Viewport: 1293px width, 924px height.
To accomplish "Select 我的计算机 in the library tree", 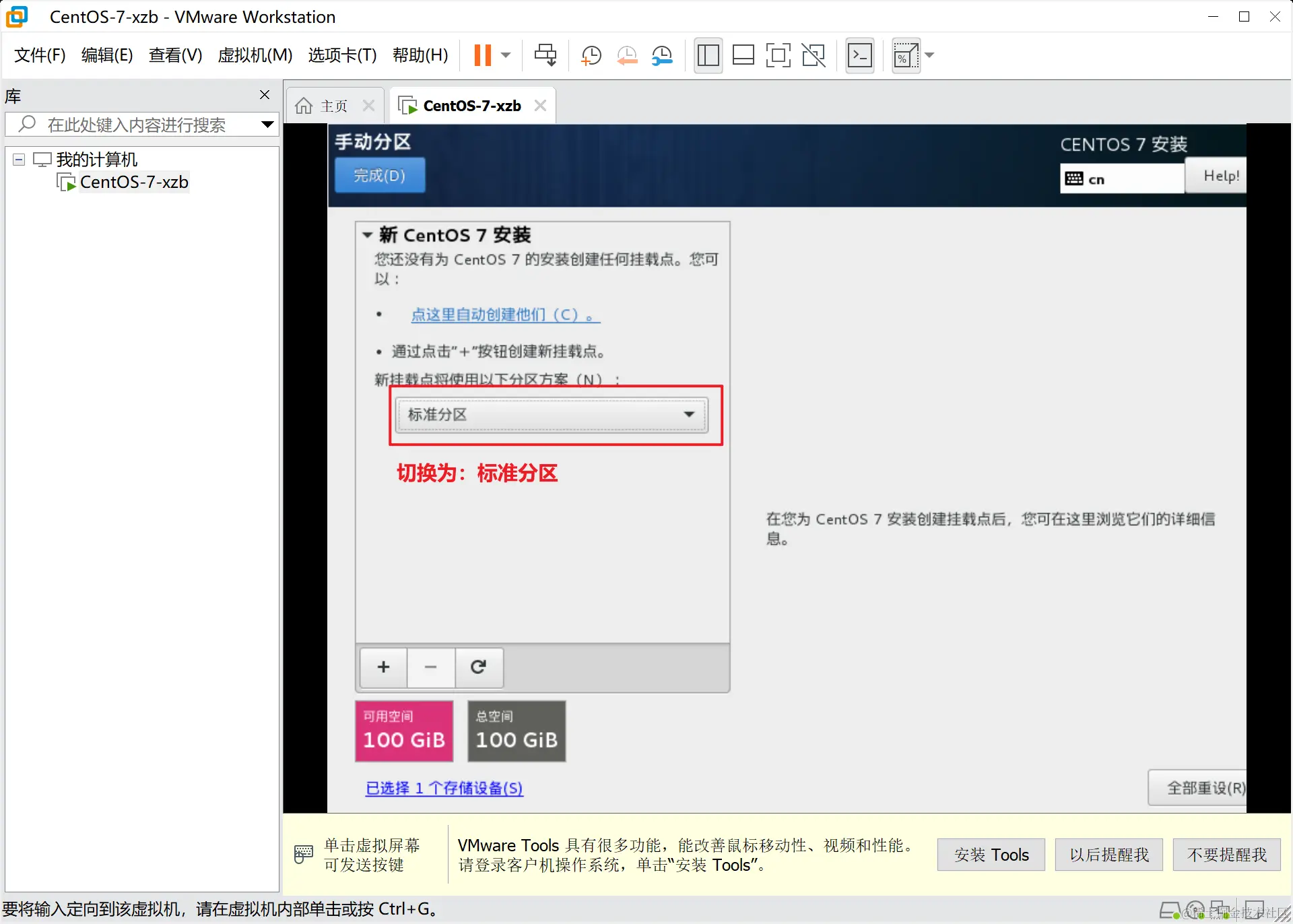I will pyautogui.click(x=96, y=160).
